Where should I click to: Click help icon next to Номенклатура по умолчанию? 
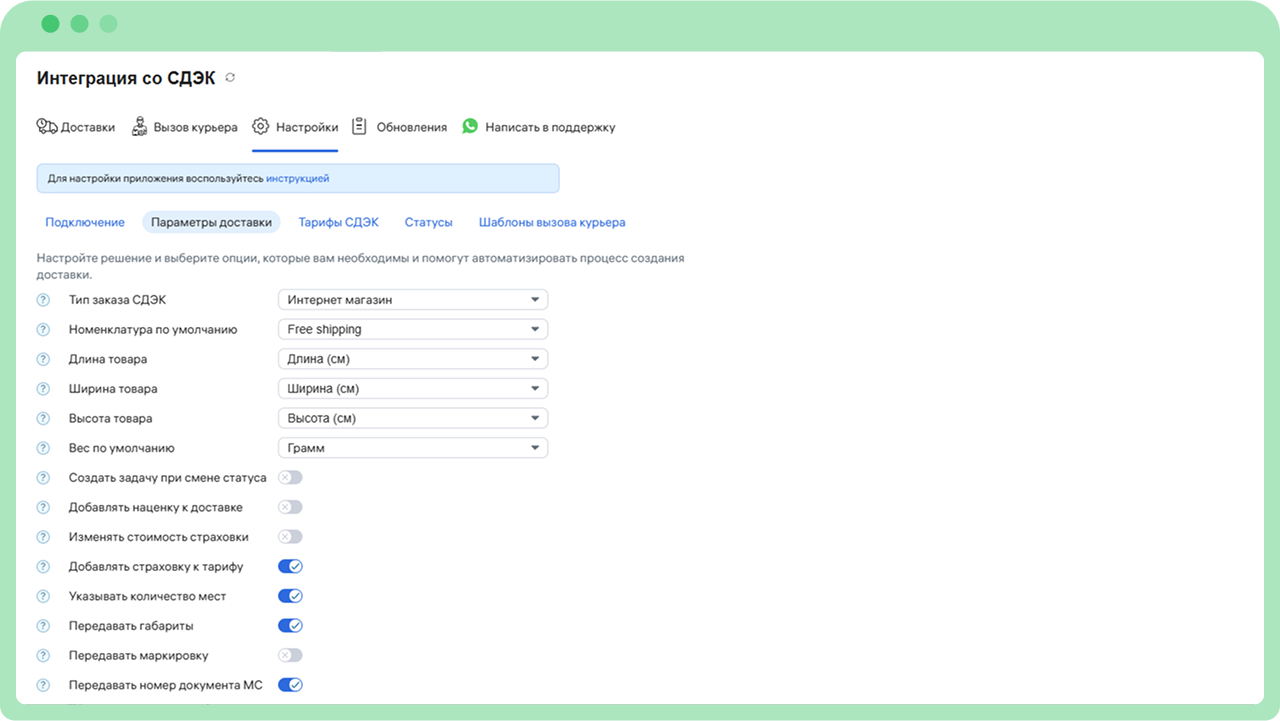43,329
